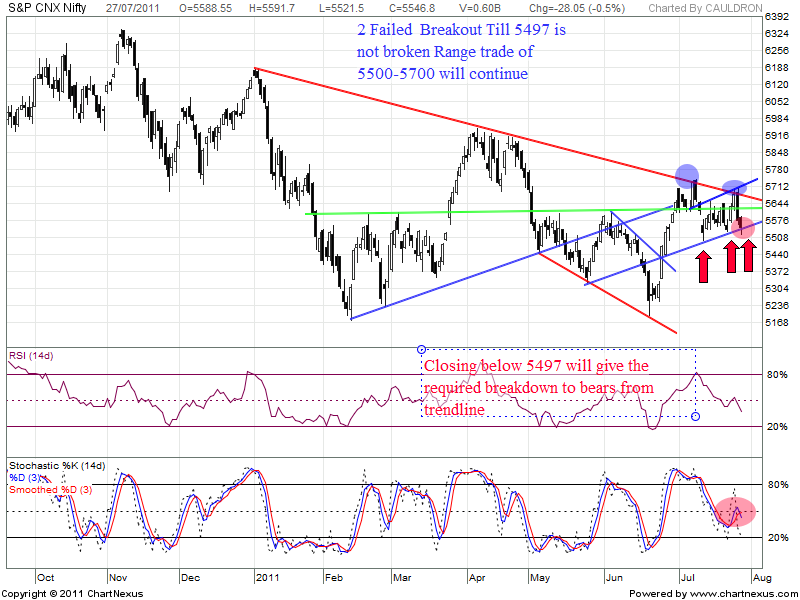Click the pink ellipse on the Stochastic panel
800x600 pixels.
point(735,513)
